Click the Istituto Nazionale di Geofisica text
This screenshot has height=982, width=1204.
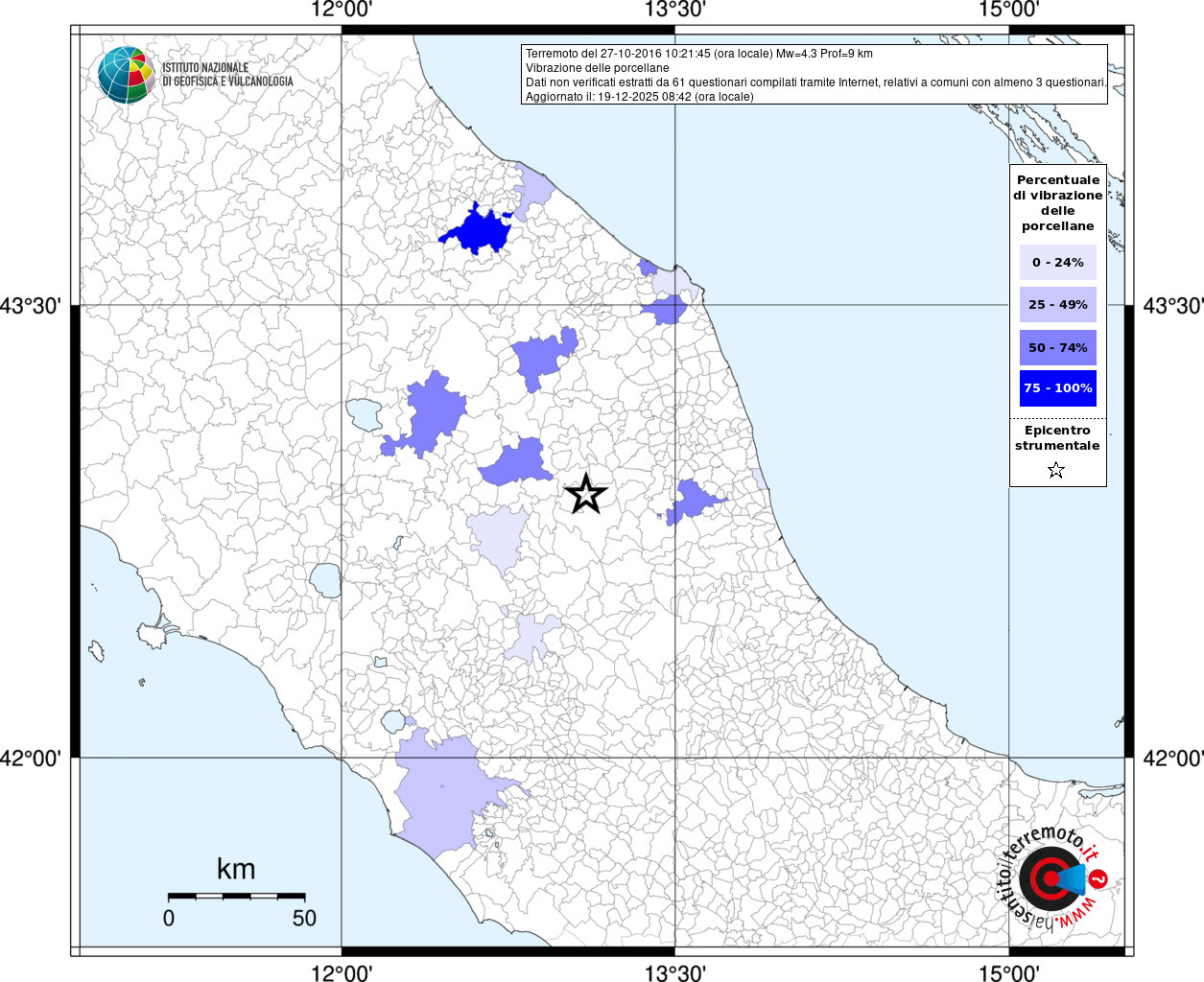[227, 75]
